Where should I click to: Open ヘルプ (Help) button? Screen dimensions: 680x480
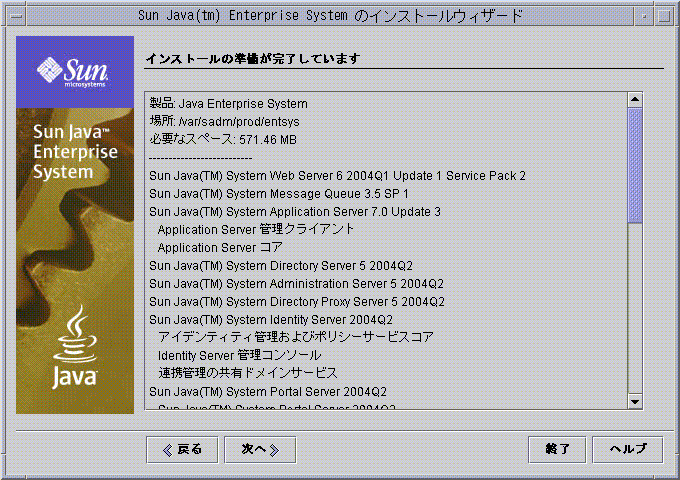tap(628, 449)
